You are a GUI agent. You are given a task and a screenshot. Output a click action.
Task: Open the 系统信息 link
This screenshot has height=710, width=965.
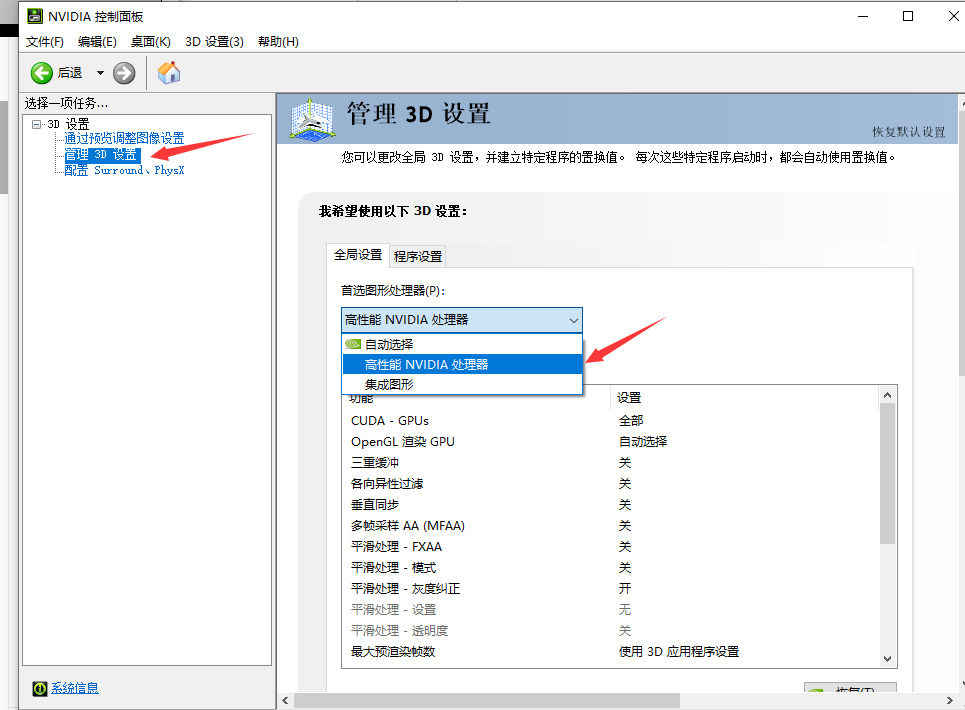pyautogui.click(x=74, y=688)
